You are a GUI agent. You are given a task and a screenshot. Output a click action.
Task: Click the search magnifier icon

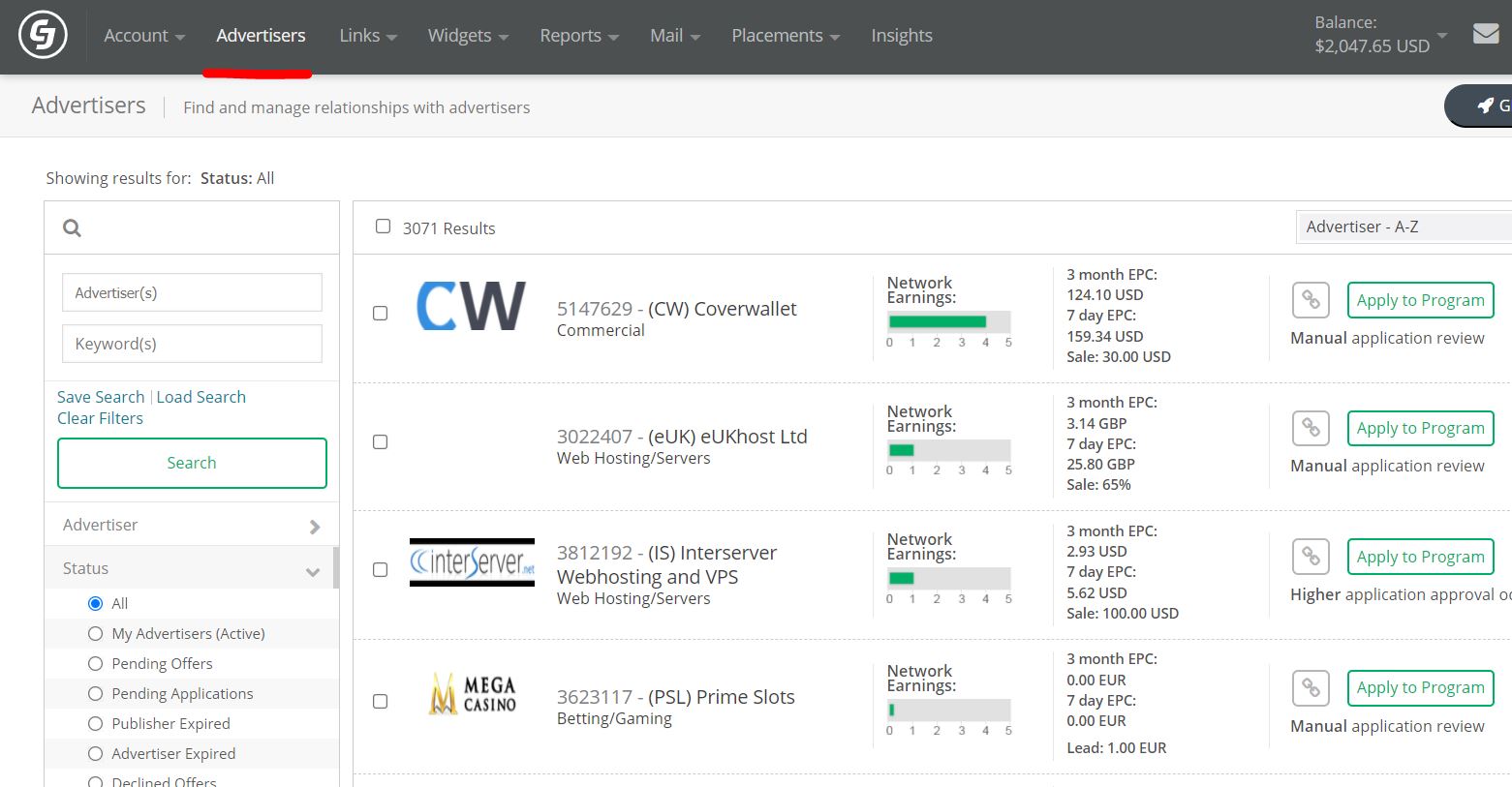pos(72,228)
